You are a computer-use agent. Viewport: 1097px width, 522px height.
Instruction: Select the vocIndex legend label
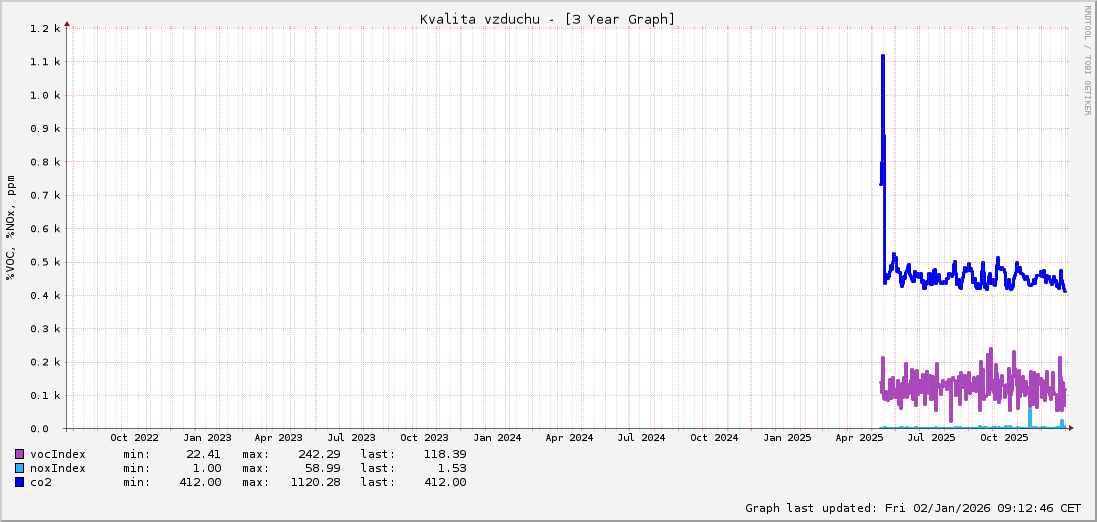[58, 454]
